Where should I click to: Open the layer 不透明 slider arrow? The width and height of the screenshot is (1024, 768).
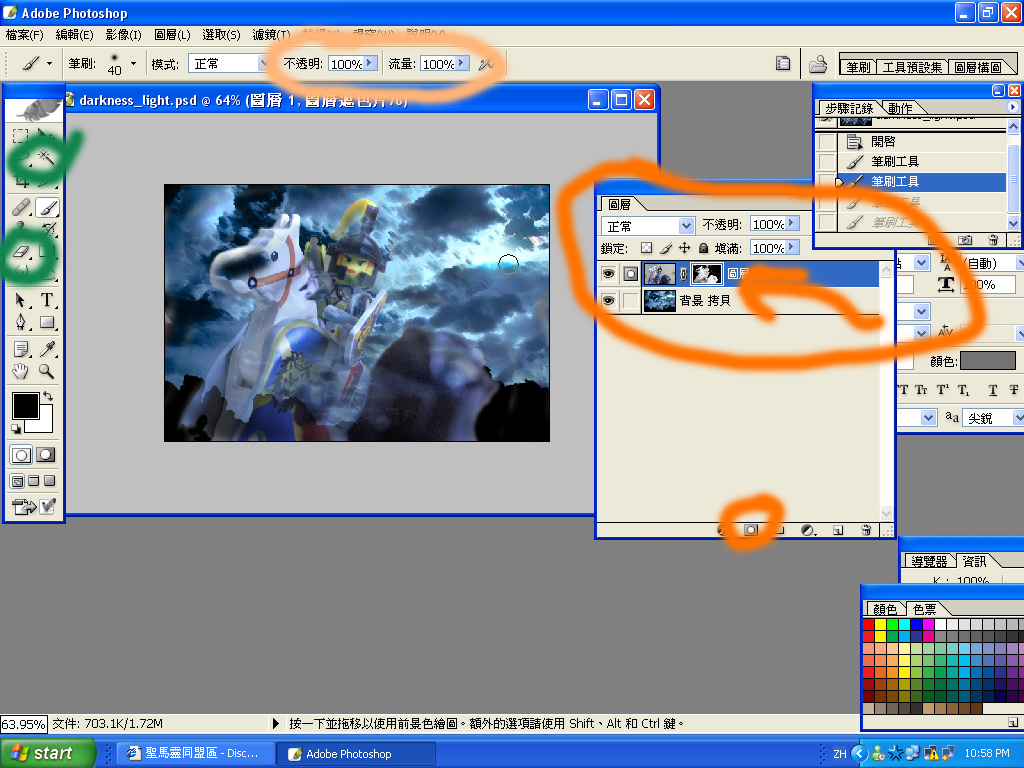(x=792, y=223)
